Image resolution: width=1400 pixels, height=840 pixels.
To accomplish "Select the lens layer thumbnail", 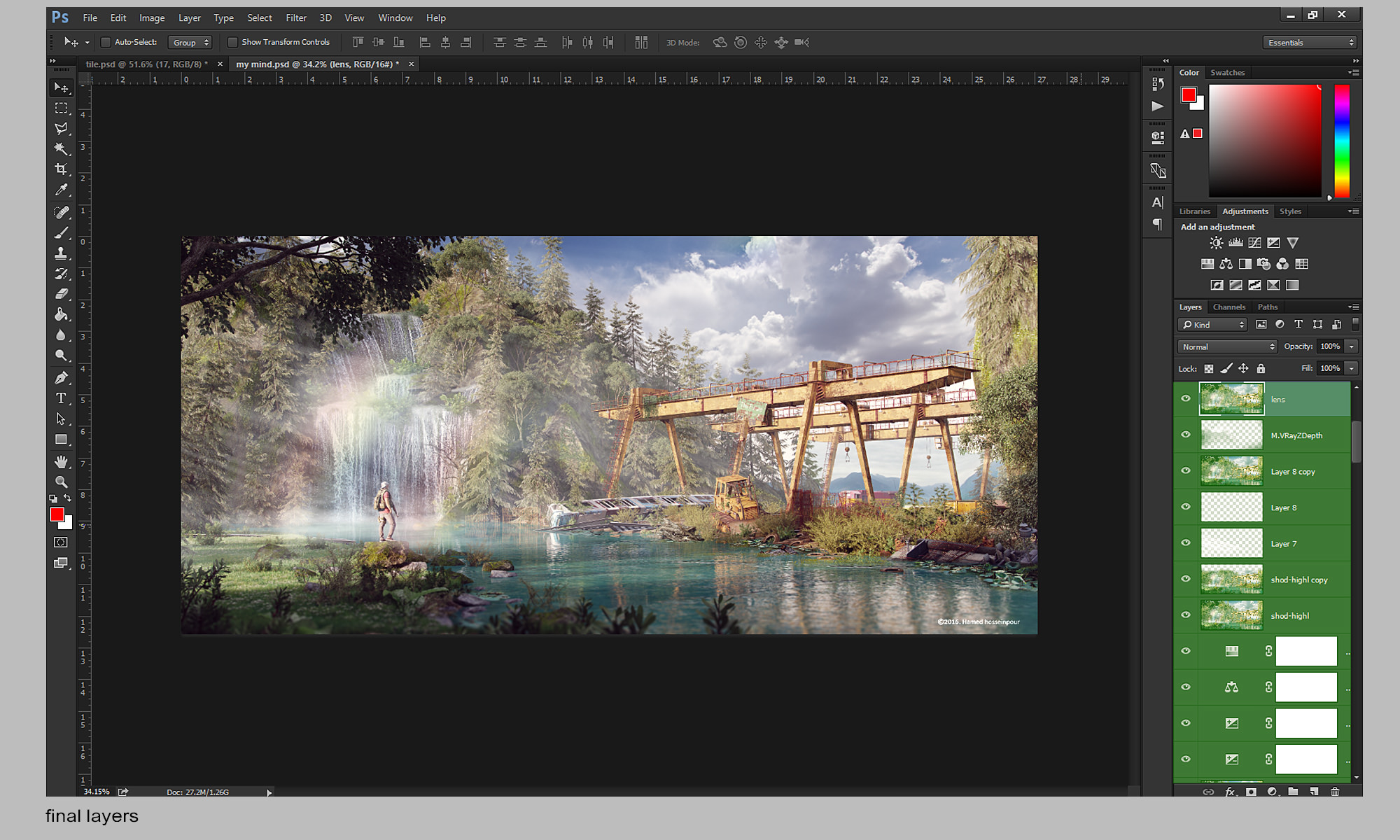I will (1232, 399).
